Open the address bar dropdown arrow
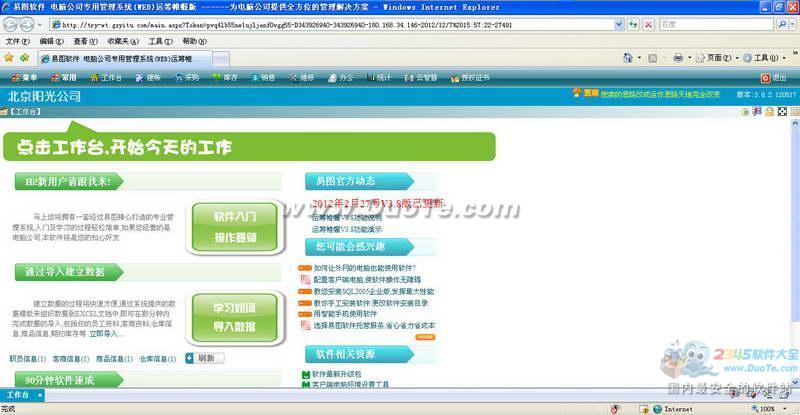 (x=619, y=24)
